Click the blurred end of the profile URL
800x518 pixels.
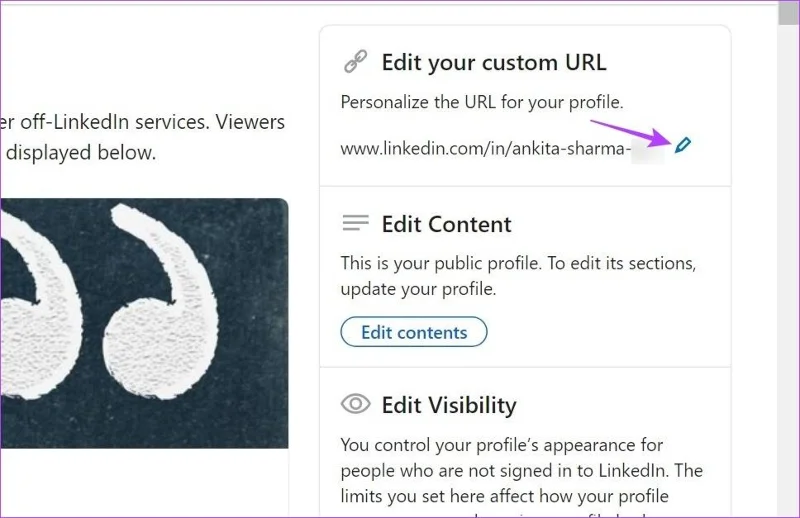[648, 150]
